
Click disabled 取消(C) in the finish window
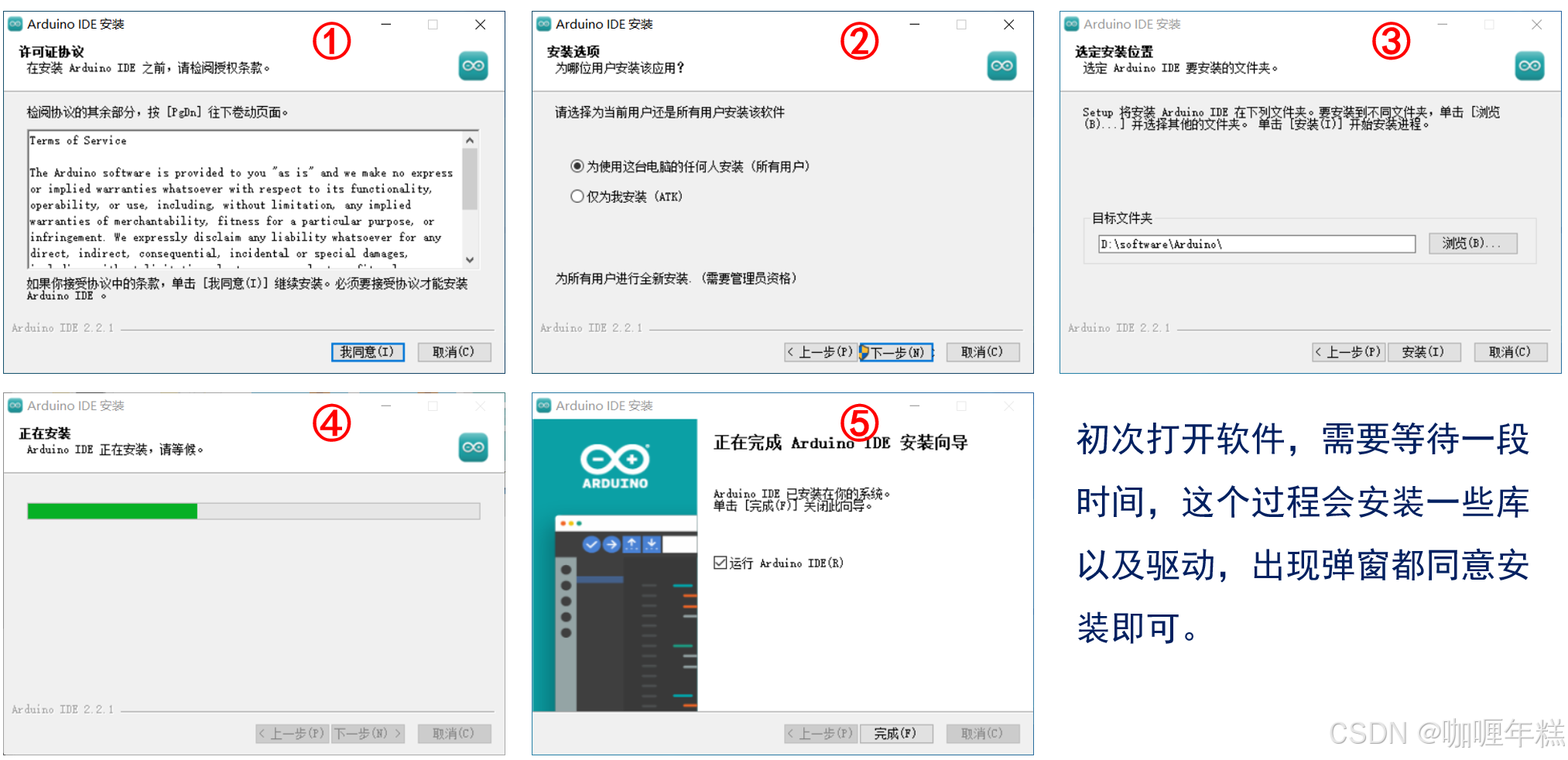pyautogui.click(x=983, y=734)
